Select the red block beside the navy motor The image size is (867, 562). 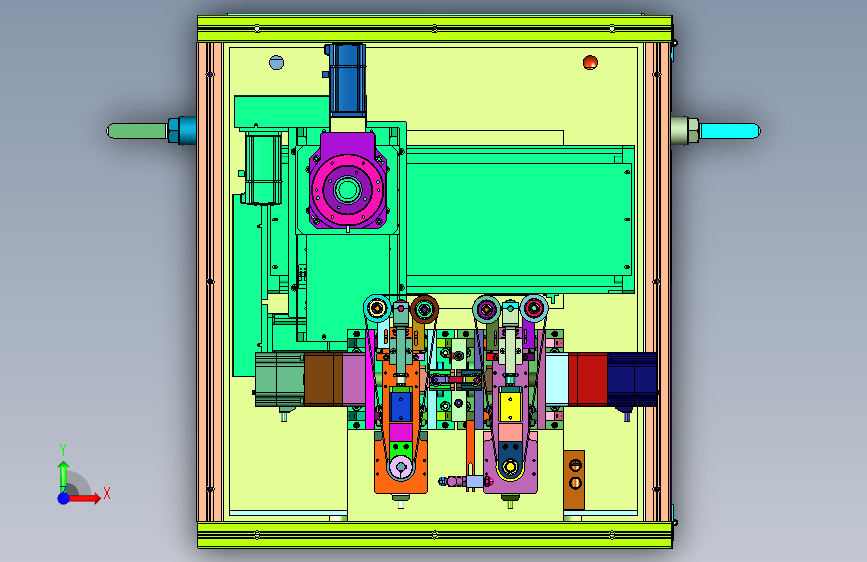pos(588,379)
